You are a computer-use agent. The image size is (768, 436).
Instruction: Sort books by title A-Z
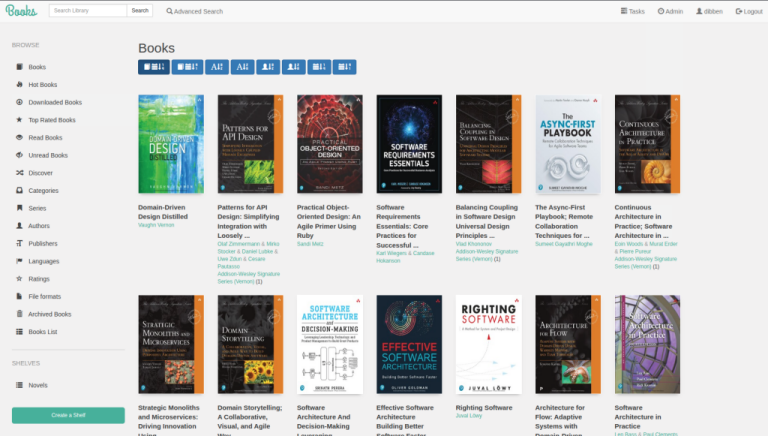point(216,67)
